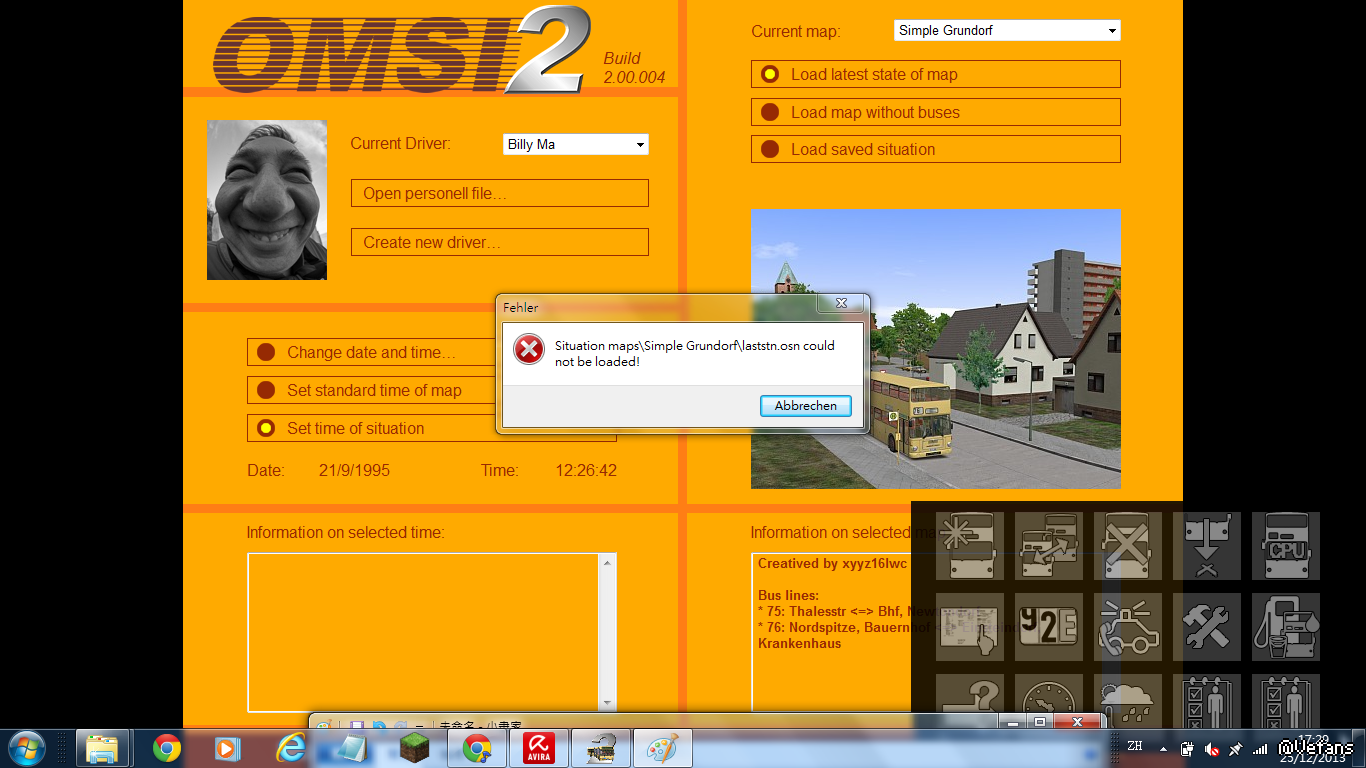Click the error message about laststn.osn
The width and height of the screenshot is (1366, 768).
(x=695, y=353)
